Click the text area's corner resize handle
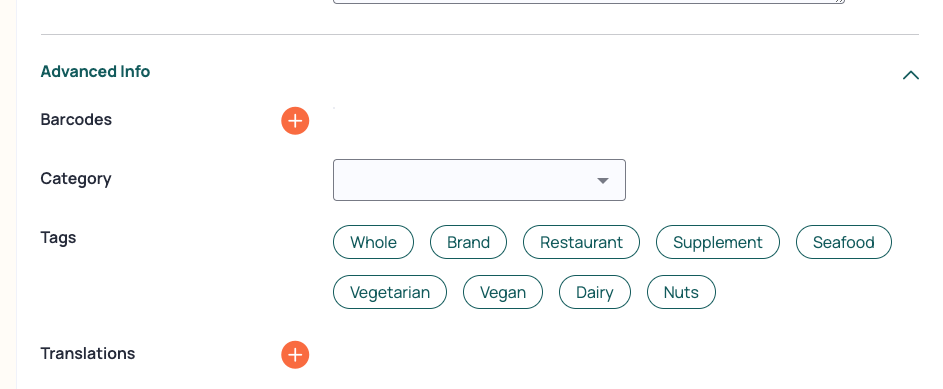943x389 pixels. [x=840, y=2]
